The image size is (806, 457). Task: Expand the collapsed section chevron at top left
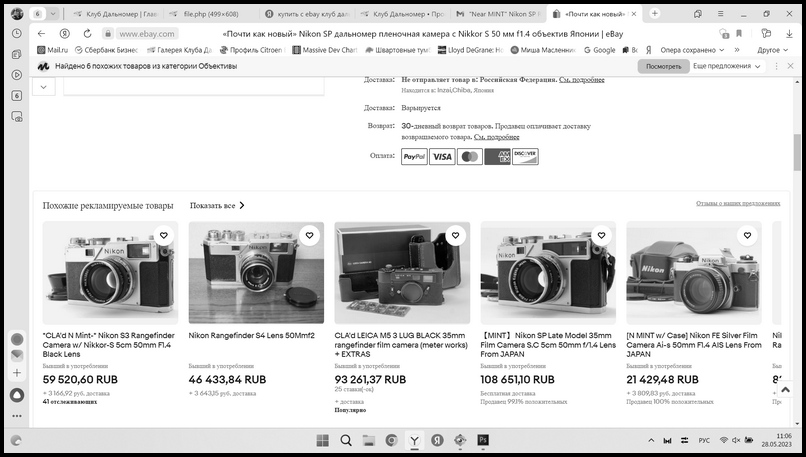point(43,87)
